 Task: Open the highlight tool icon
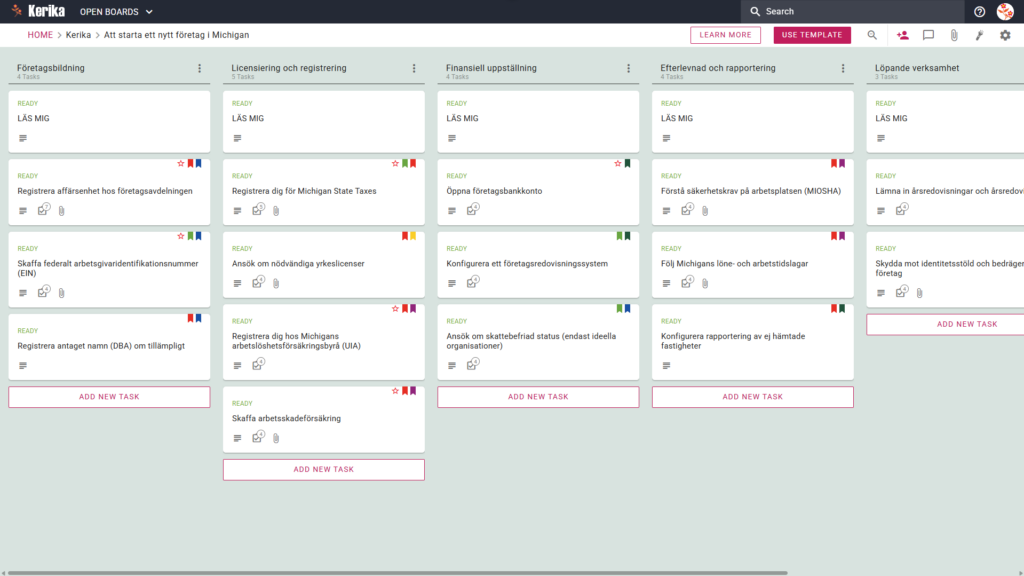pyautogui.click(x=980, y=35)
